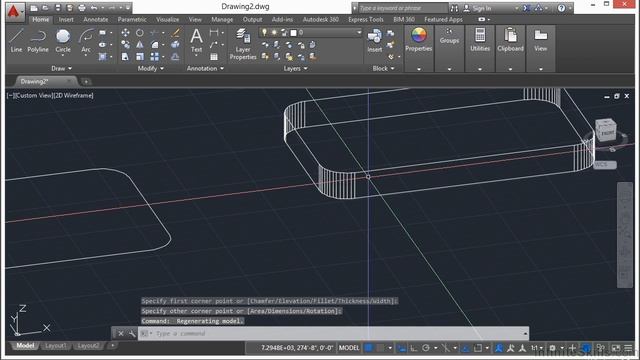
Task: Click the Stretch tool icon
Action: (126, 56)
